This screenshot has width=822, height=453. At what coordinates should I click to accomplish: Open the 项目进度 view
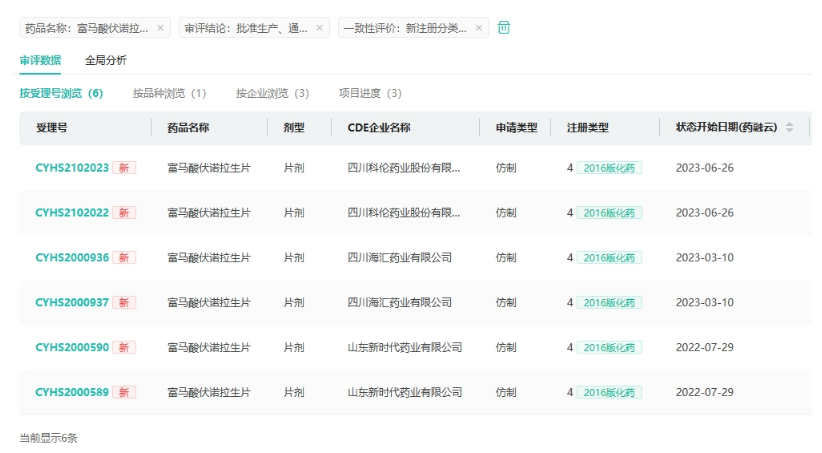coord(370,93)
